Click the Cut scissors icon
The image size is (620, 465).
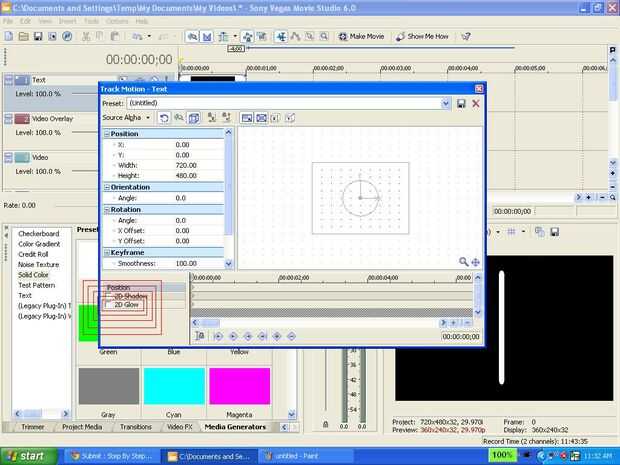[86, 36]
